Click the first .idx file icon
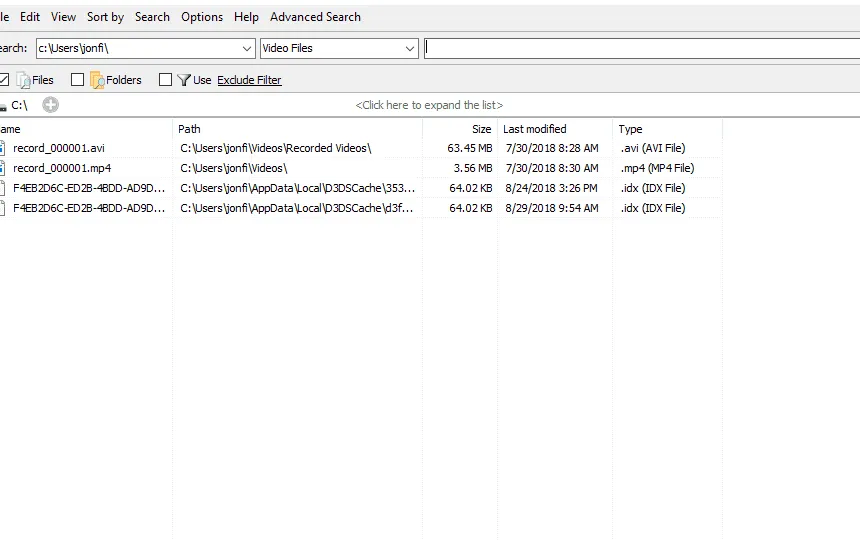Image resolution: width=860 pixels, height=540 pixels. pyautogui.click(x=3, y=188)
